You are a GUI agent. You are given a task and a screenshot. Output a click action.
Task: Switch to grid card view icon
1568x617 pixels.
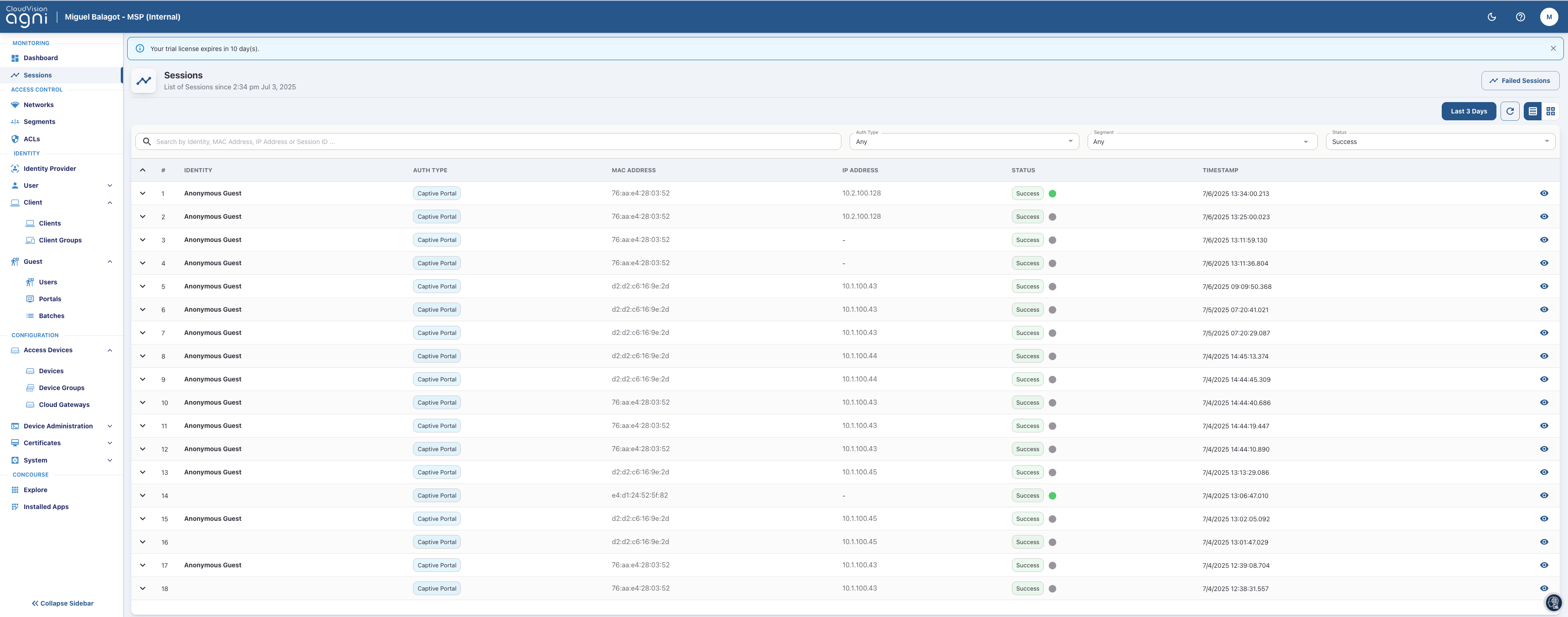[x=1550, y=111]
